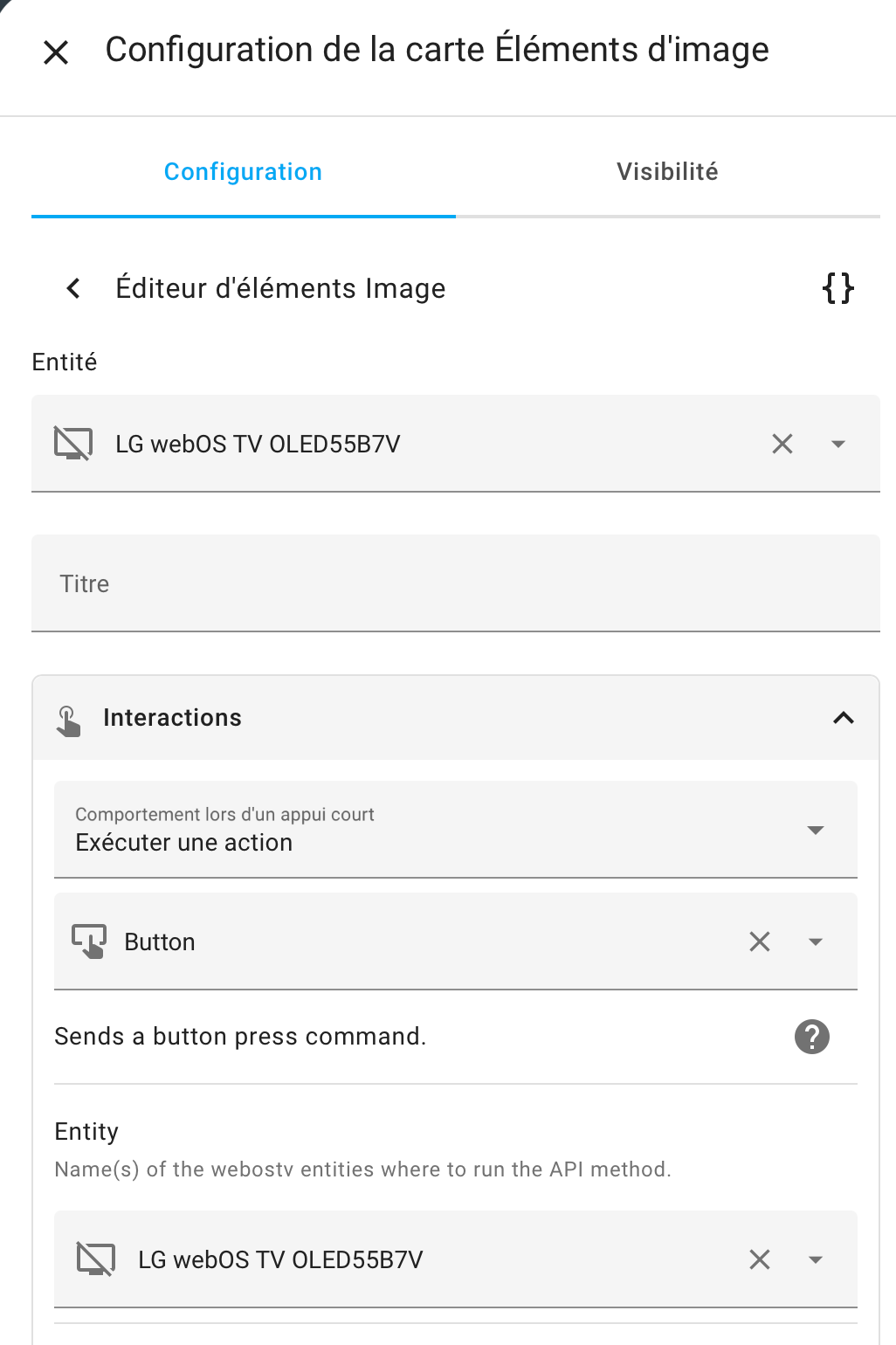Image resolution: width=896 pixels, height=1345 pixels.
Task: Open the Entité entity dropdown arrow
Action: coord(838,444)
